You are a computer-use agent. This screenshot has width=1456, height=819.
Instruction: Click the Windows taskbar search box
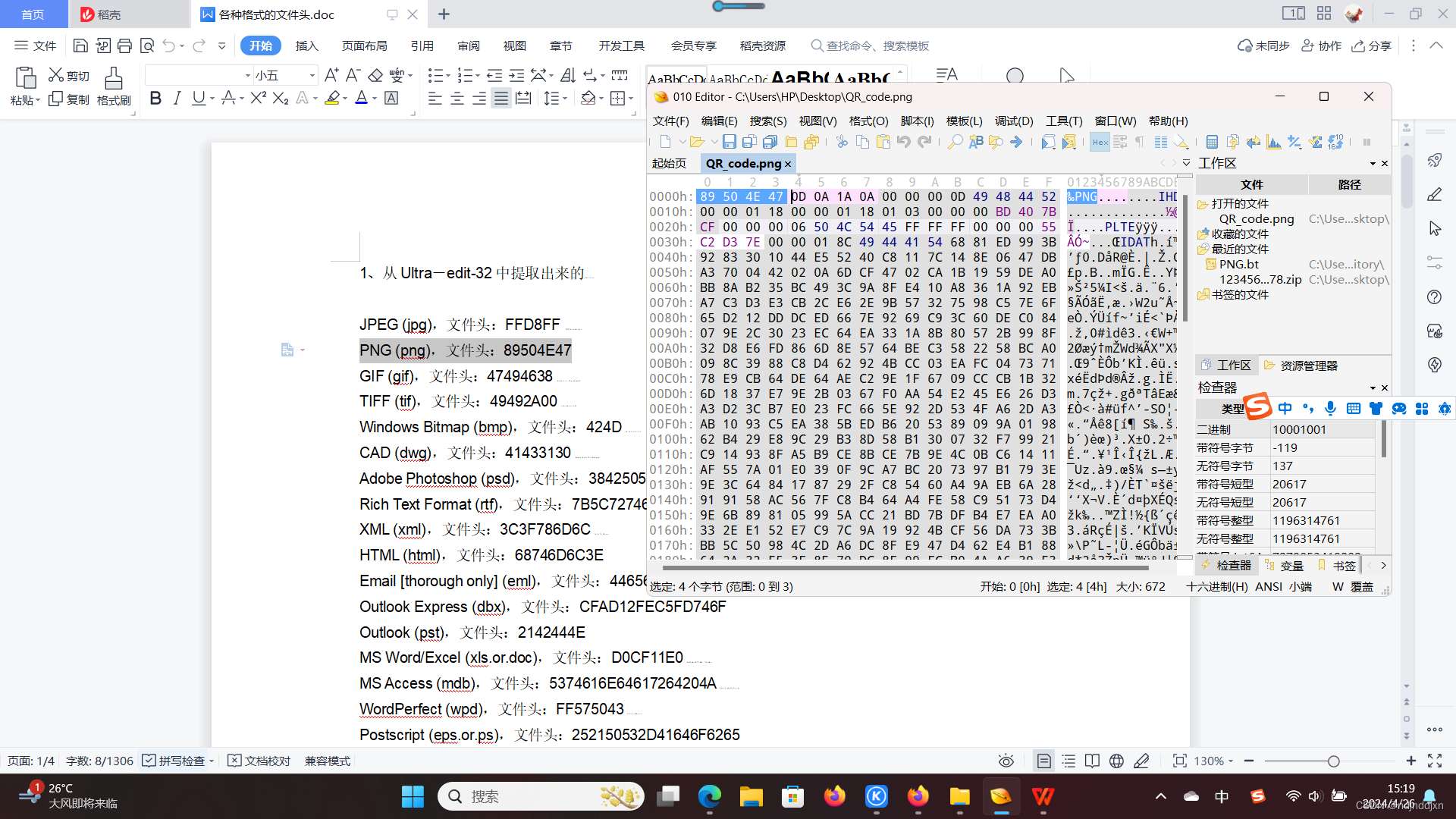click(540, 796)
